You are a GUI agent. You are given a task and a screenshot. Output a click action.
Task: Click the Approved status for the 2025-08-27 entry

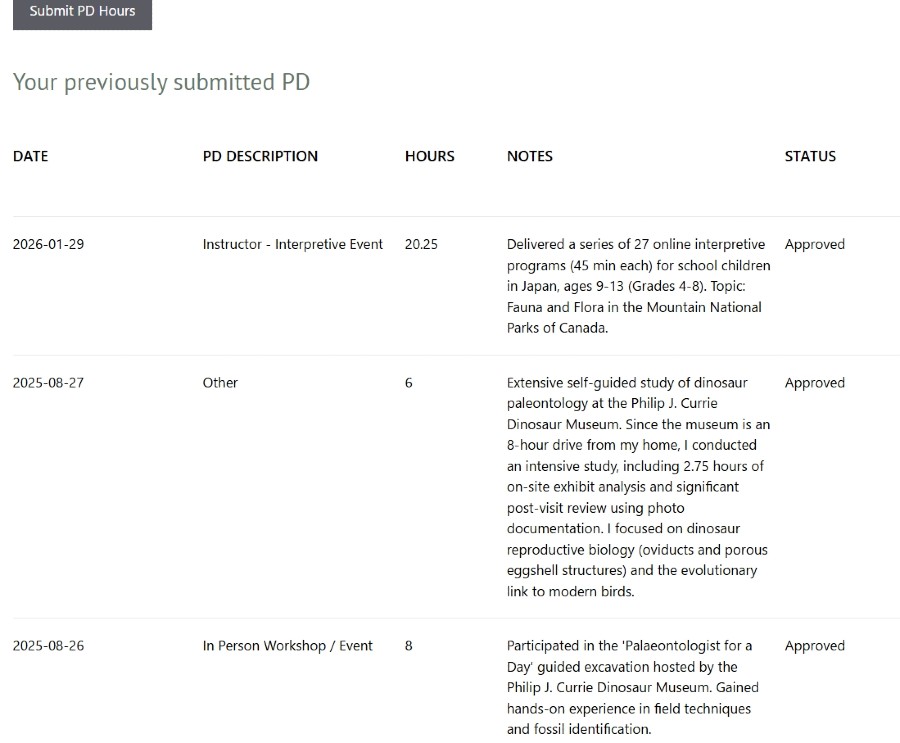click(814, 383)
